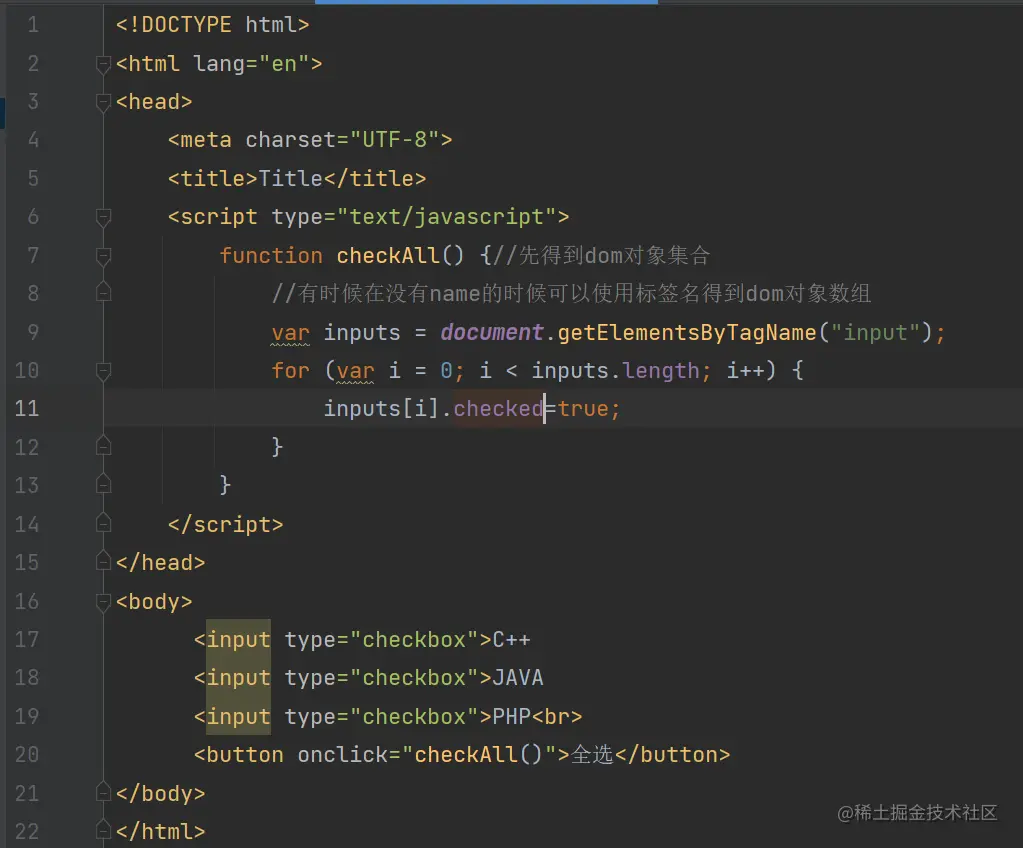Image resolution: width=1023 pixels, height=848 pixels.
Task: Click the function end fold marker on line 13
Action: 103,485
